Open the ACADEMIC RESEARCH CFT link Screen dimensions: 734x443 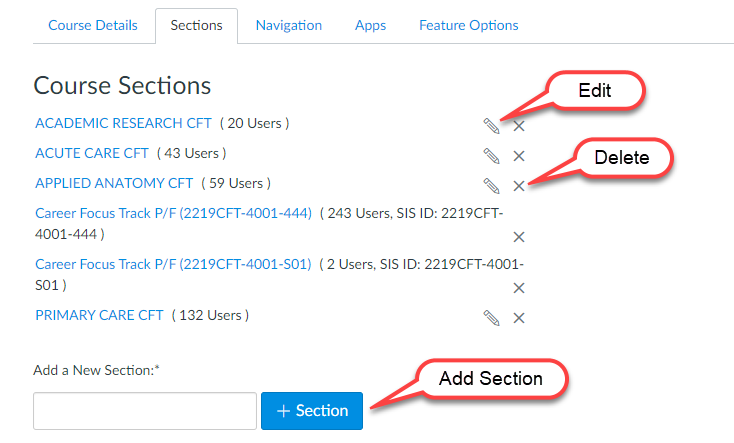[x=123, y=124]
